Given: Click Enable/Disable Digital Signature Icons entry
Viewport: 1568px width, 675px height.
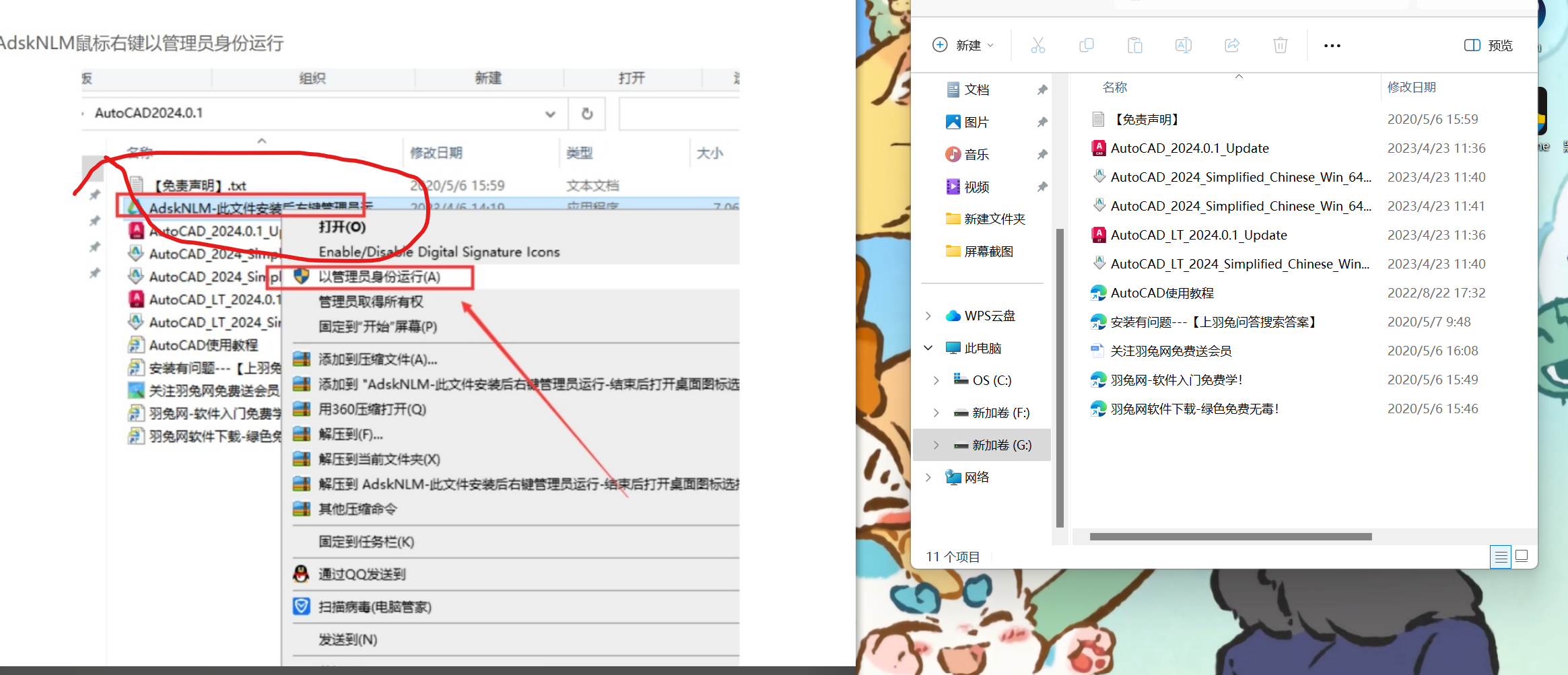Looking at the screenshot, I should coord(439,252).
